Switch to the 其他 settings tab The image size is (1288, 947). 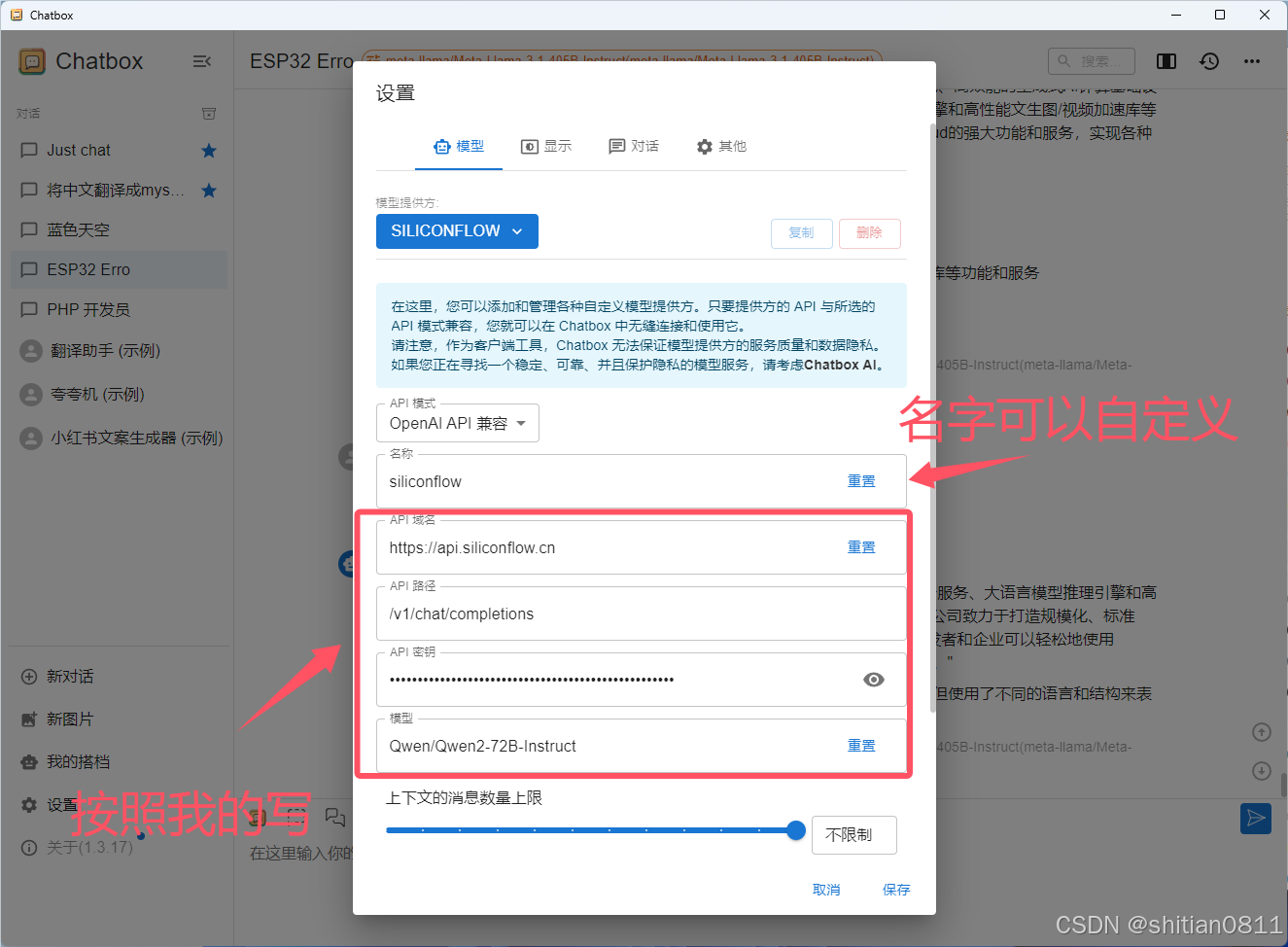[x=721, y=147]
